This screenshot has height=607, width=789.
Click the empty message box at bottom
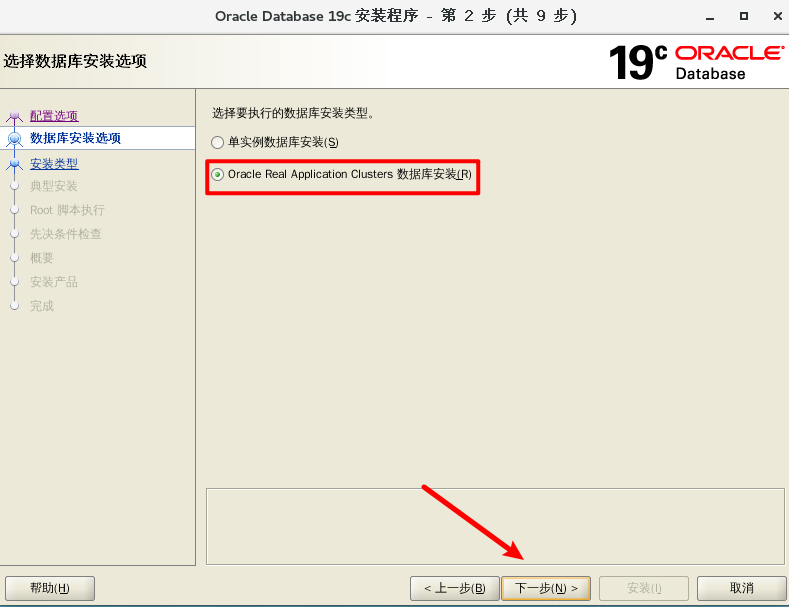(x=495, y=526)
